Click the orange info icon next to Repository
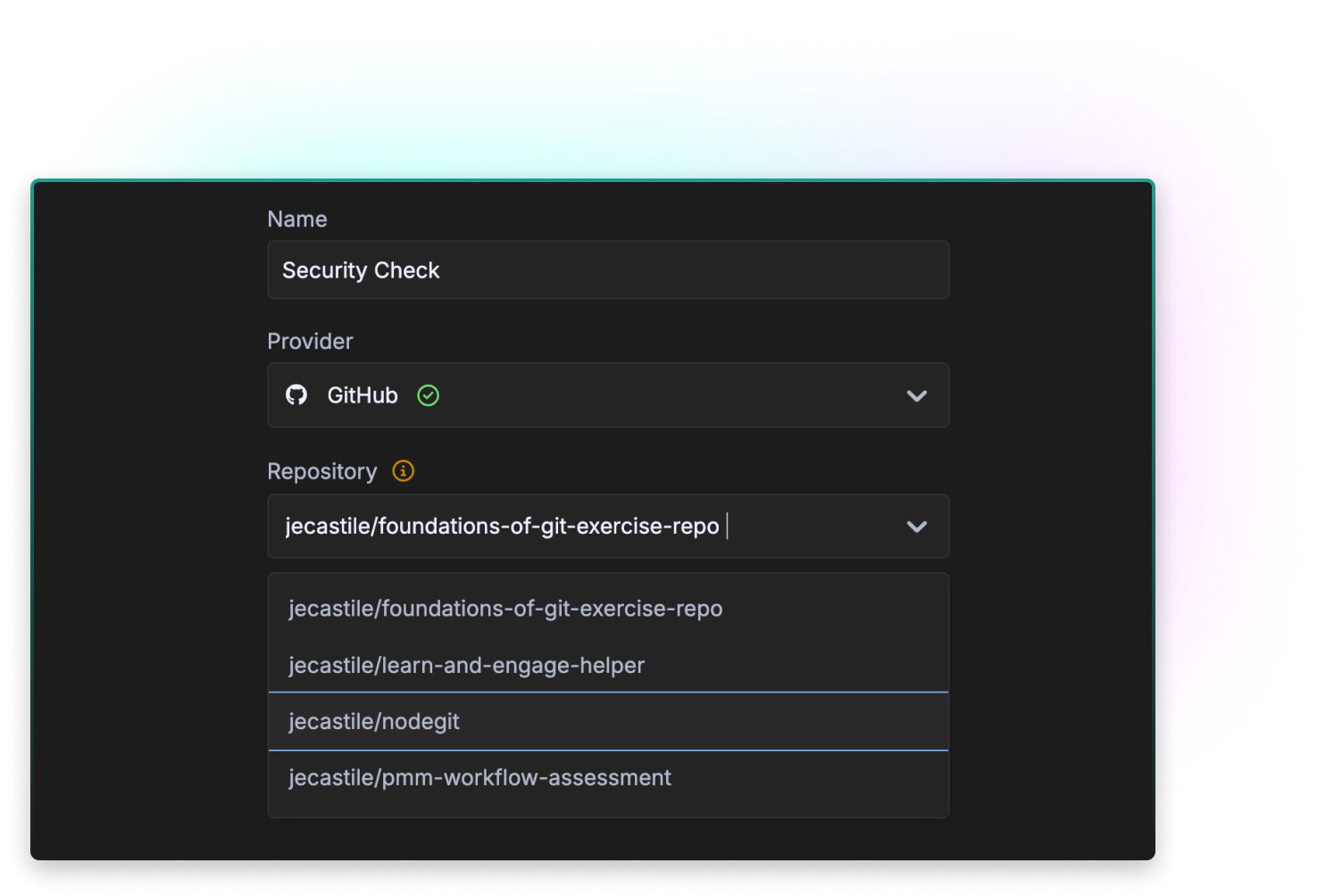 point(404,471)
